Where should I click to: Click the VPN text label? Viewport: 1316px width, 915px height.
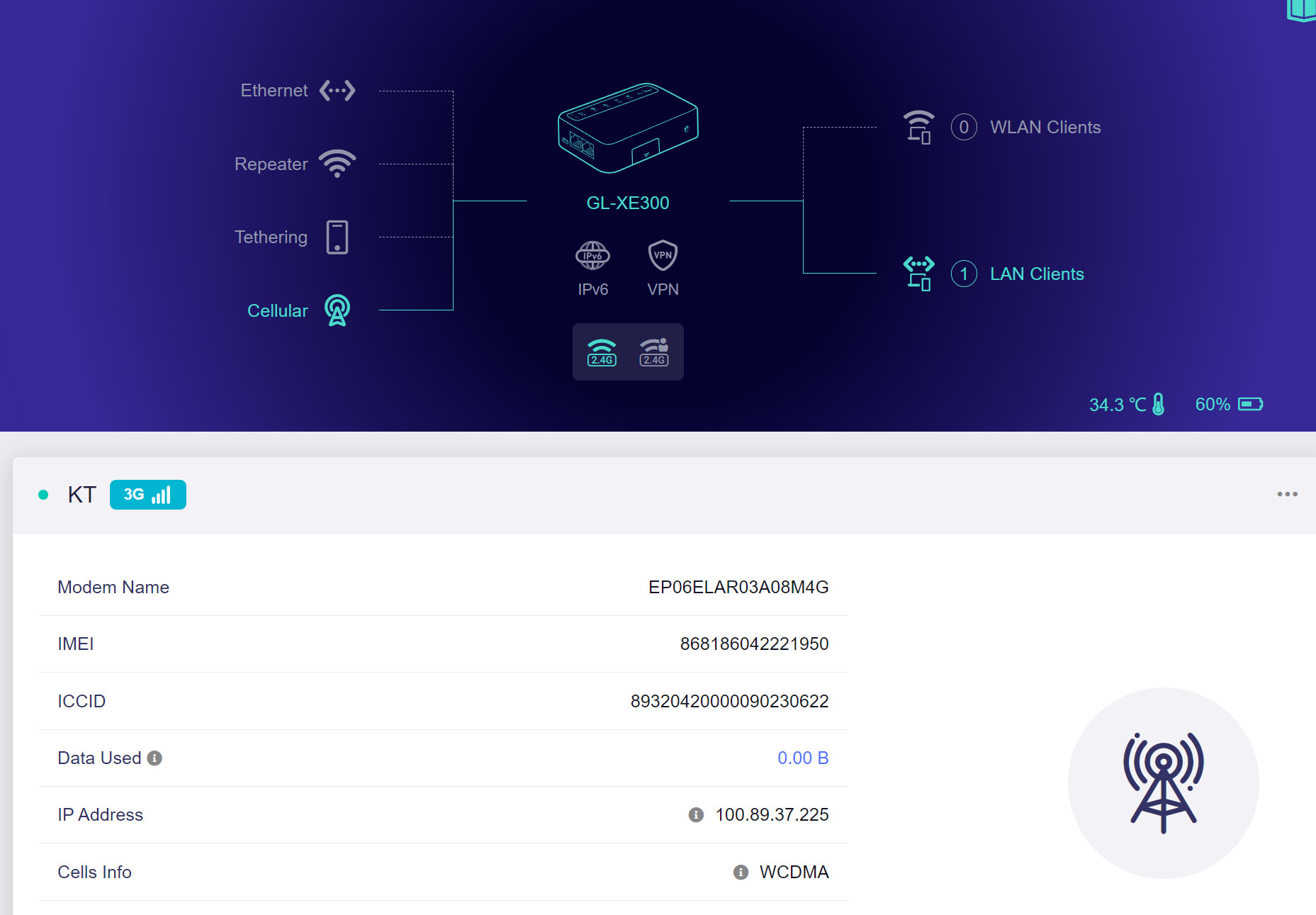[x=663, y=290]
